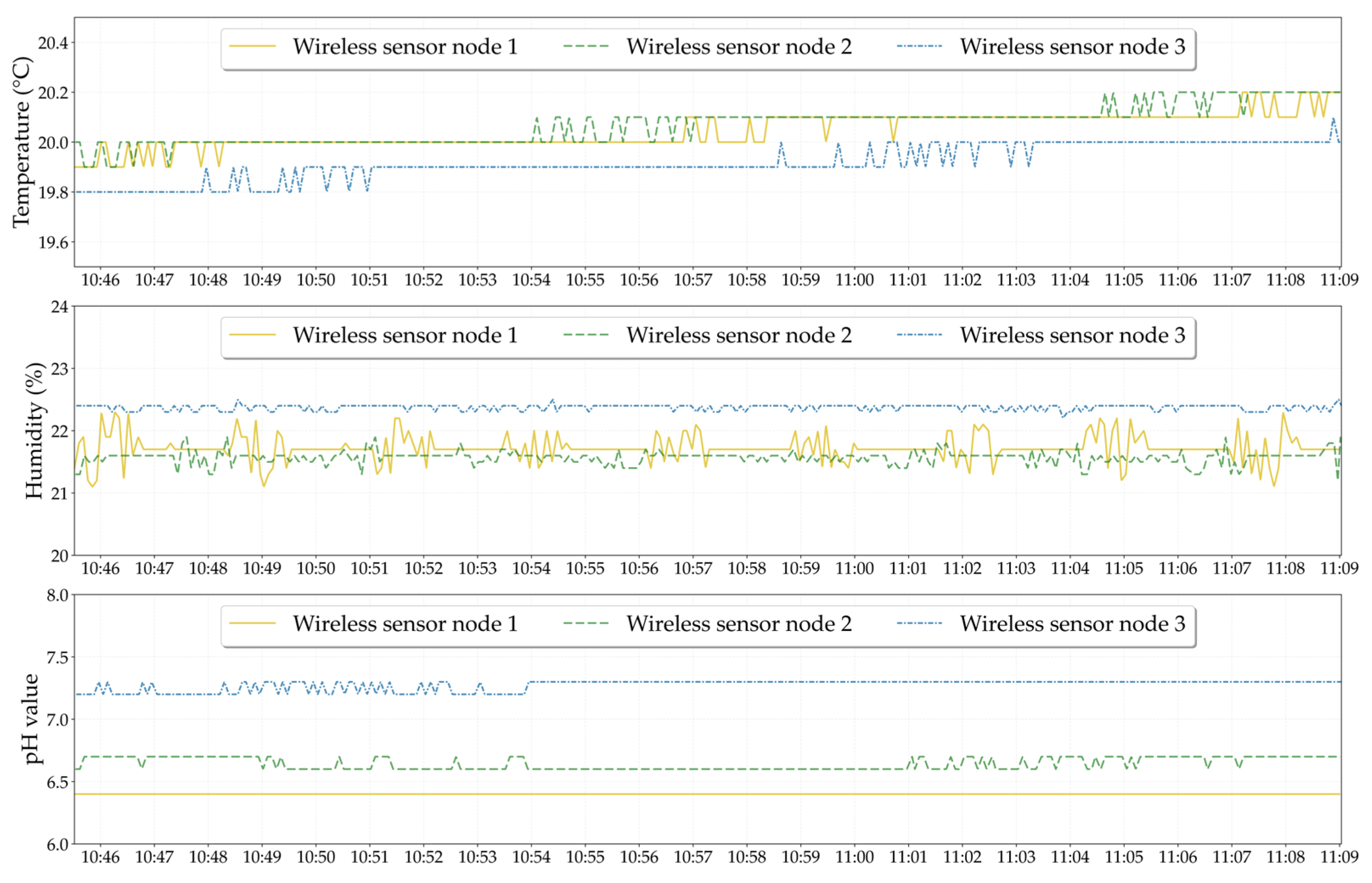Click 'Wireless sensor node 1' label in humidity legend
The height and width of the screenshot is (883, 1372).
coord(405,336)
